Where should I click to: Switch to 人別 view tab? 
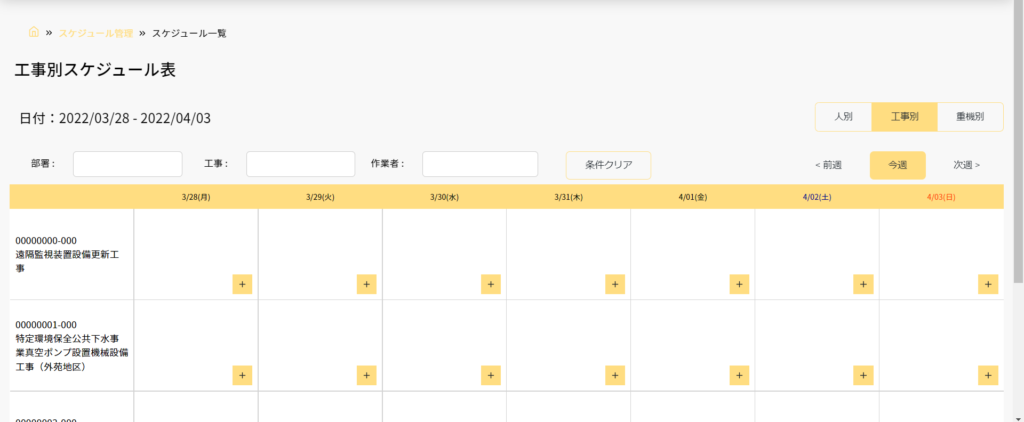point(844,117)
